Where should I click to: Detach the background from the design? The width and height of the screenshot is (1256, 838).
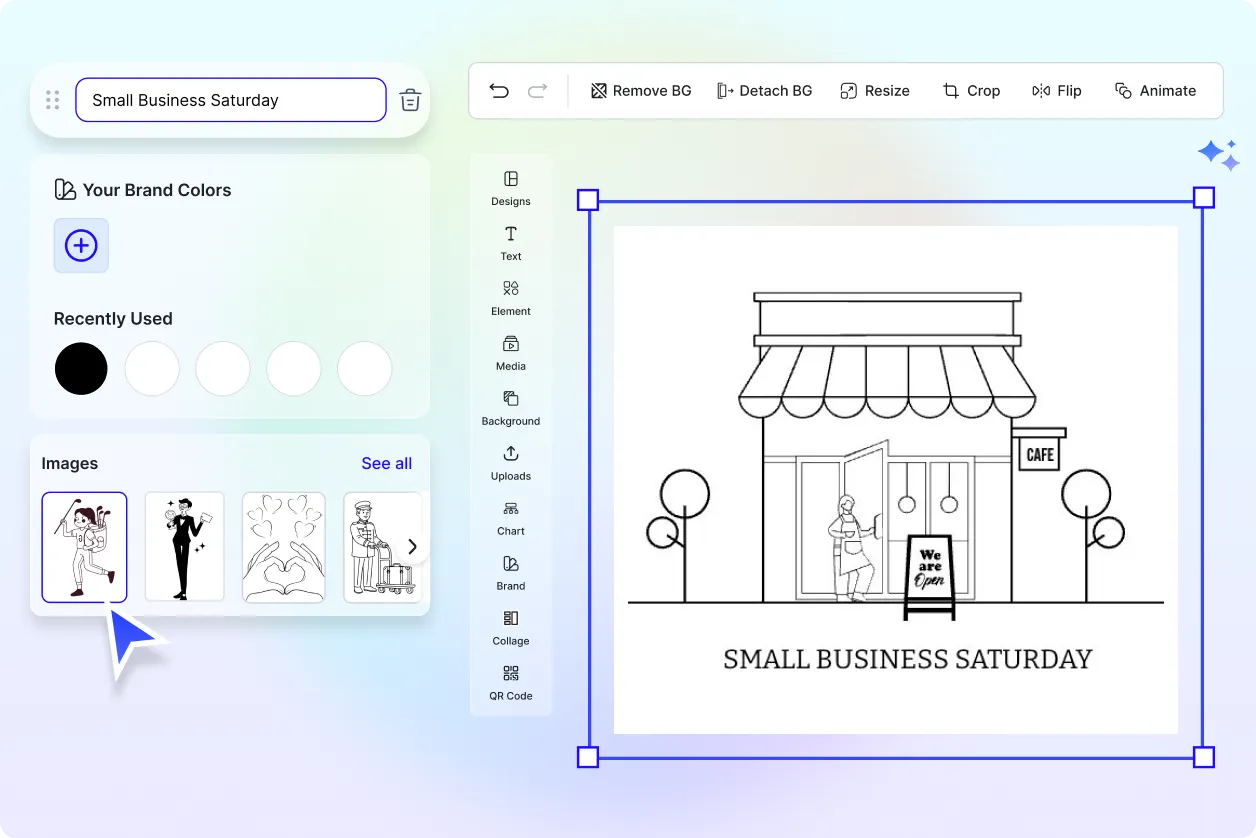point(765,90)
